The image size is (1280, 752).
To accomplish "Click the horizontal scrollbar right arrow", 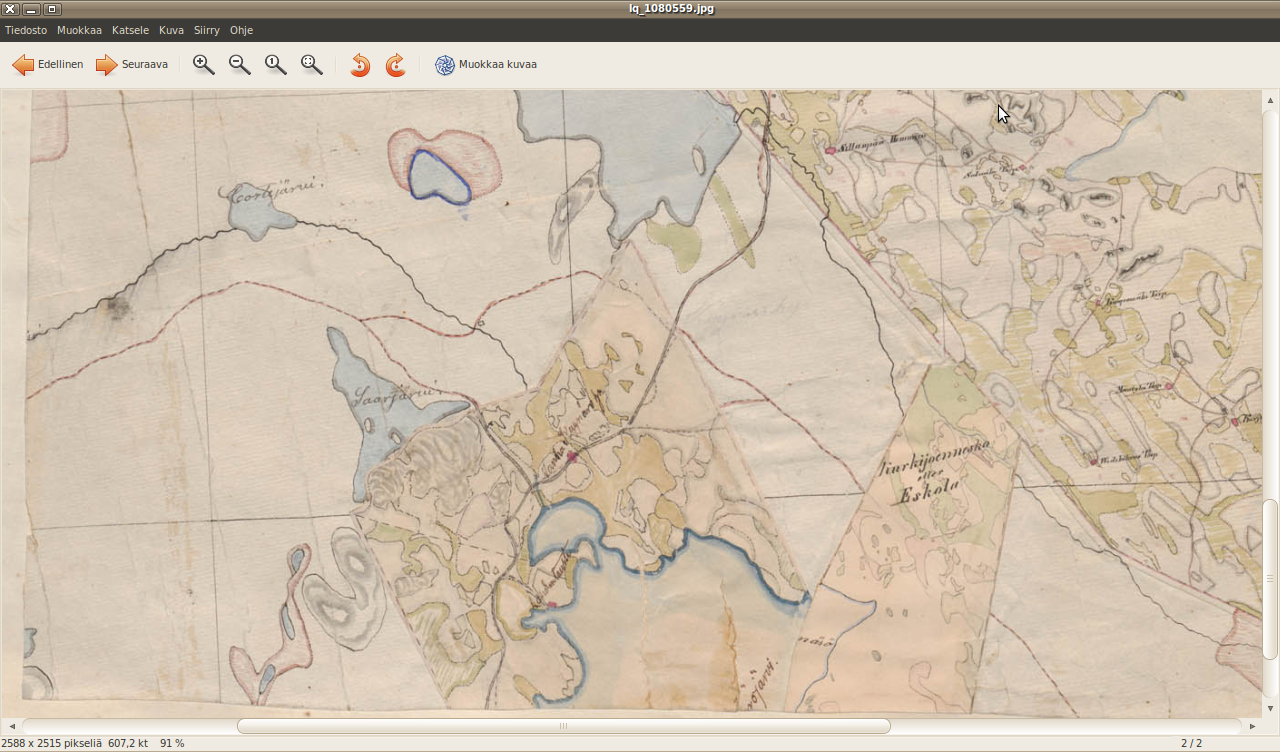I will (x=1252, y=726).
